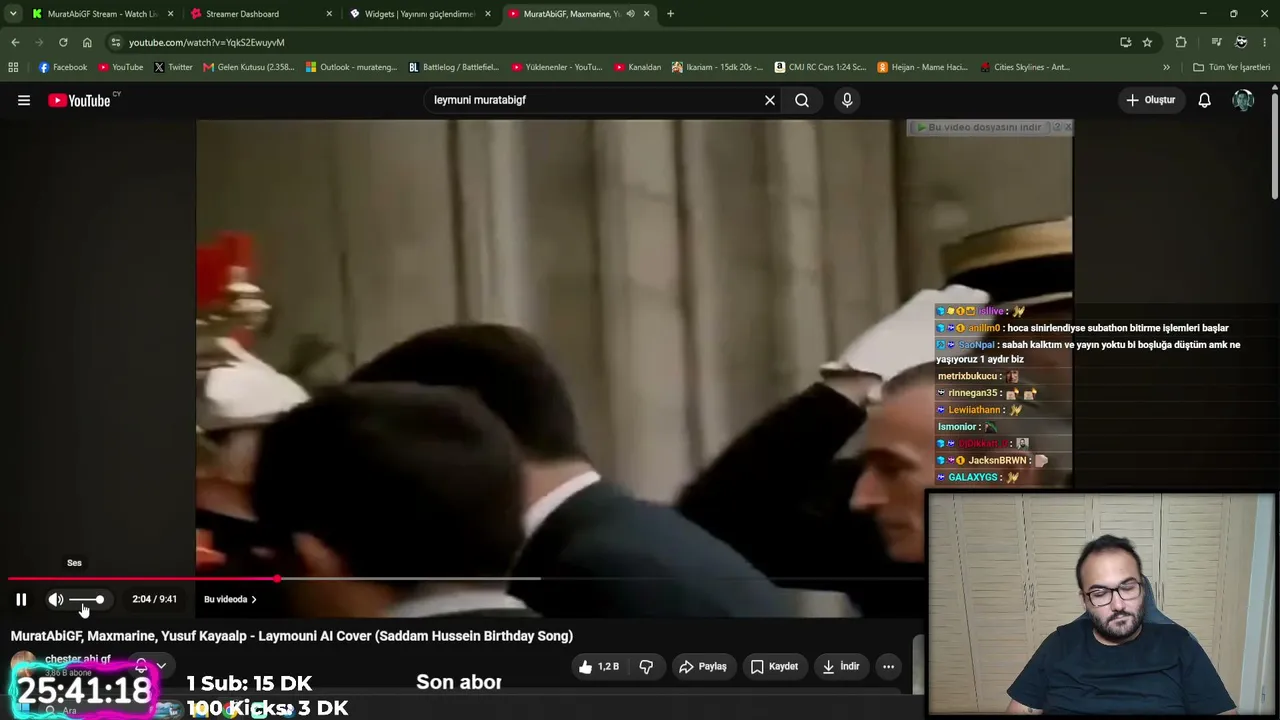Open the YouTube guide hamburger menu

pyautogui.click(x=24, y=100)
